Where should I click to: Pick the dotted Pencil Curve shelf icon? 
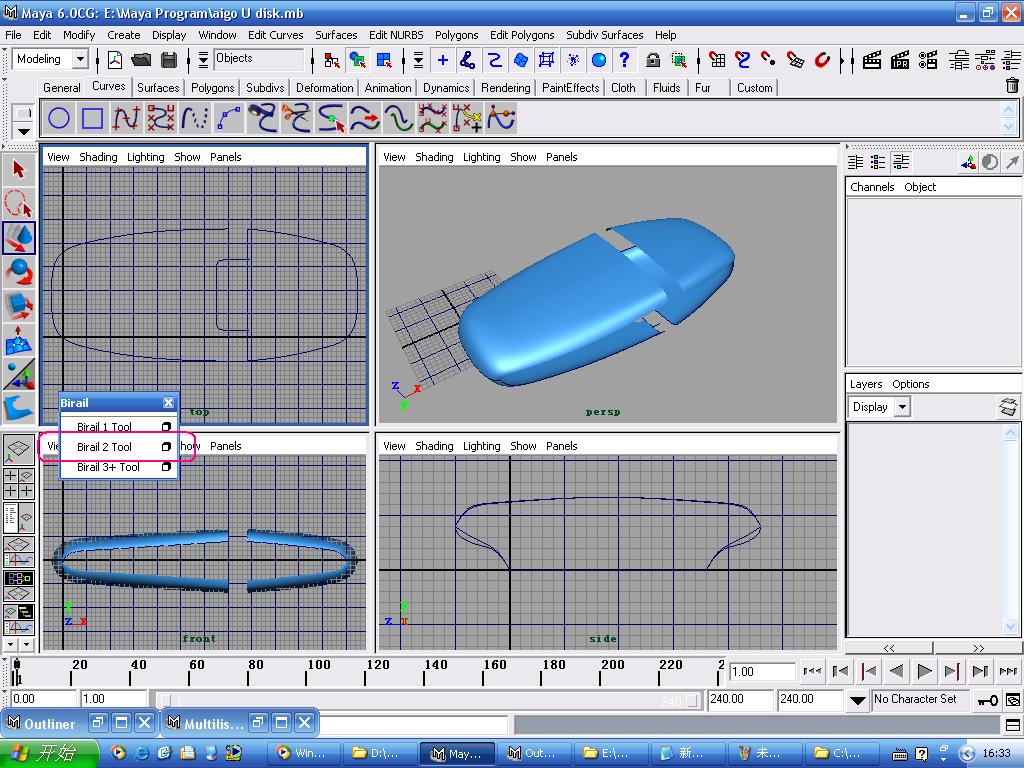point(195,118)
